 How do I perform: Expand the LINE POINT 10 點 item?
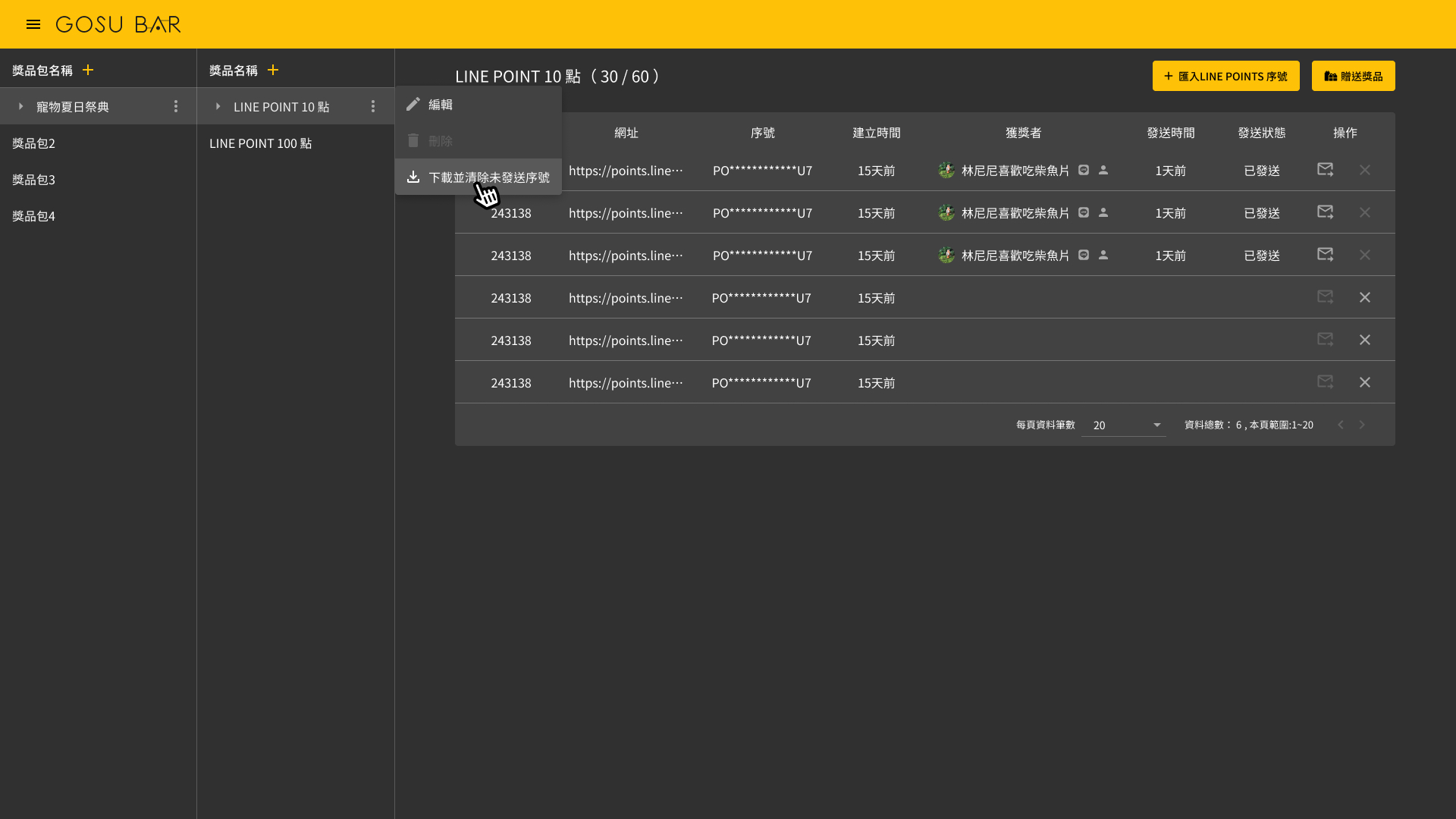218,106
